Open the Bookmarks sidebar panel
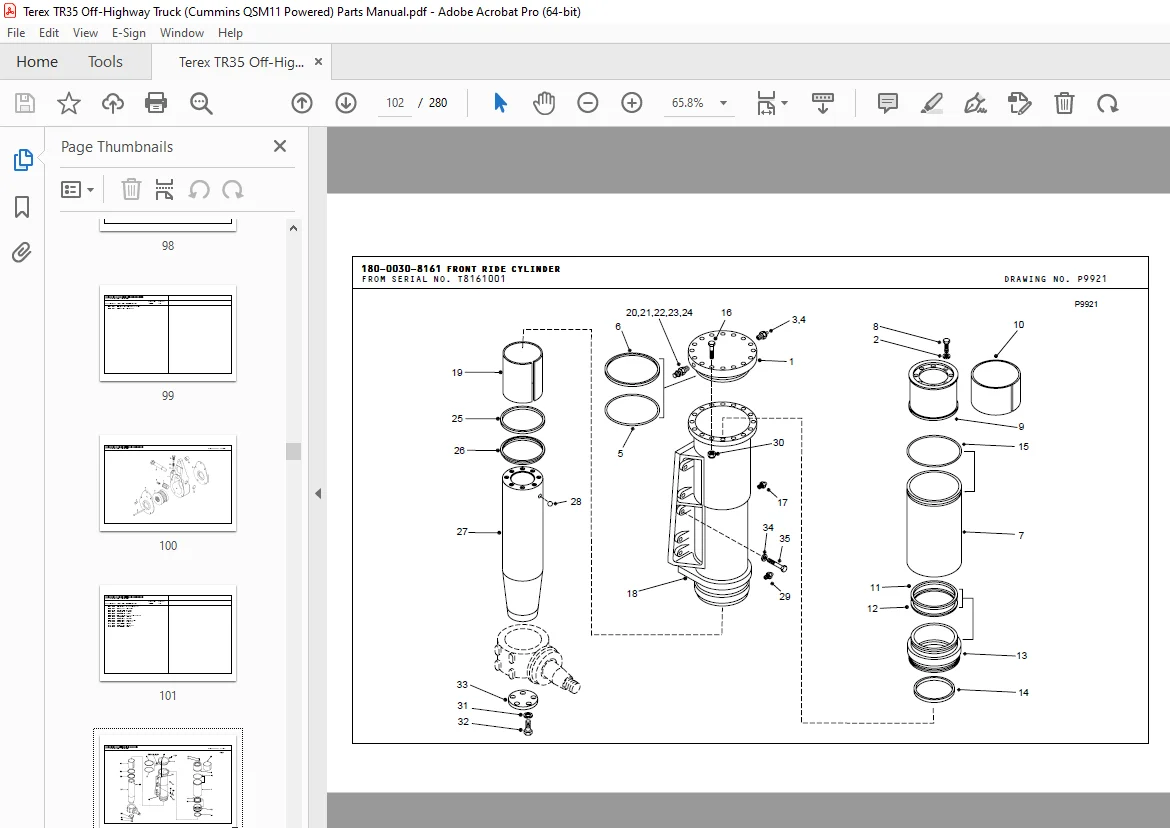Screen dimensions: 1170x828 (x=22, y=207)
